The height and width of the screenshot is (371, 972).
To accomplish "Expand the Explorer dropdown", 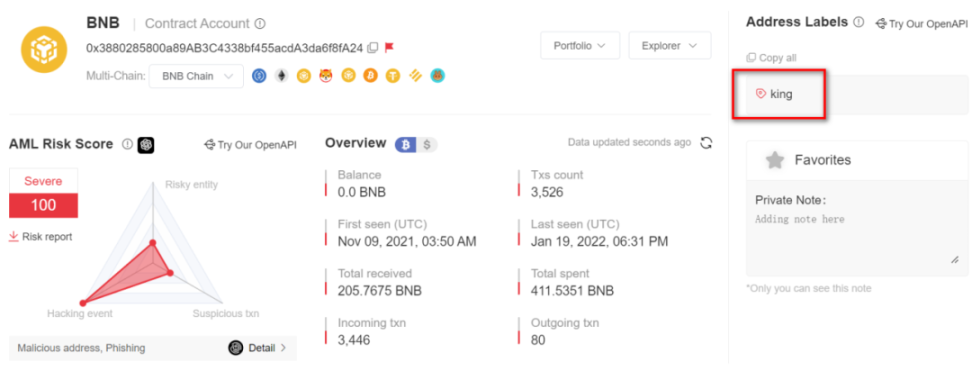I will [669, 45].
